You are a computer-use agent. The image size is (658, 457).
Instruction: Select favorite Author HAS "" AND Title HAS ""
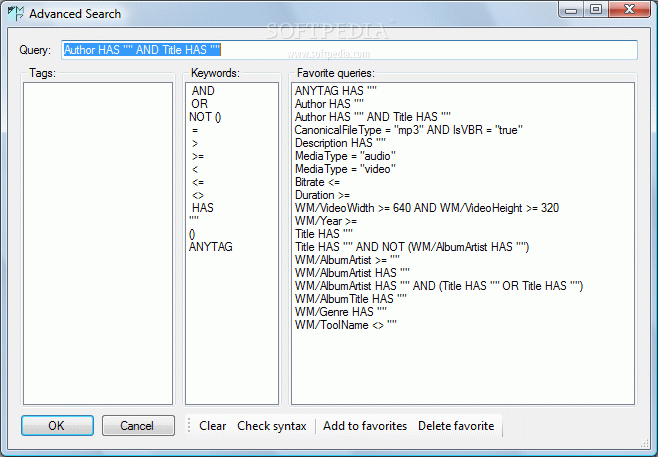(x=373, y=117)
